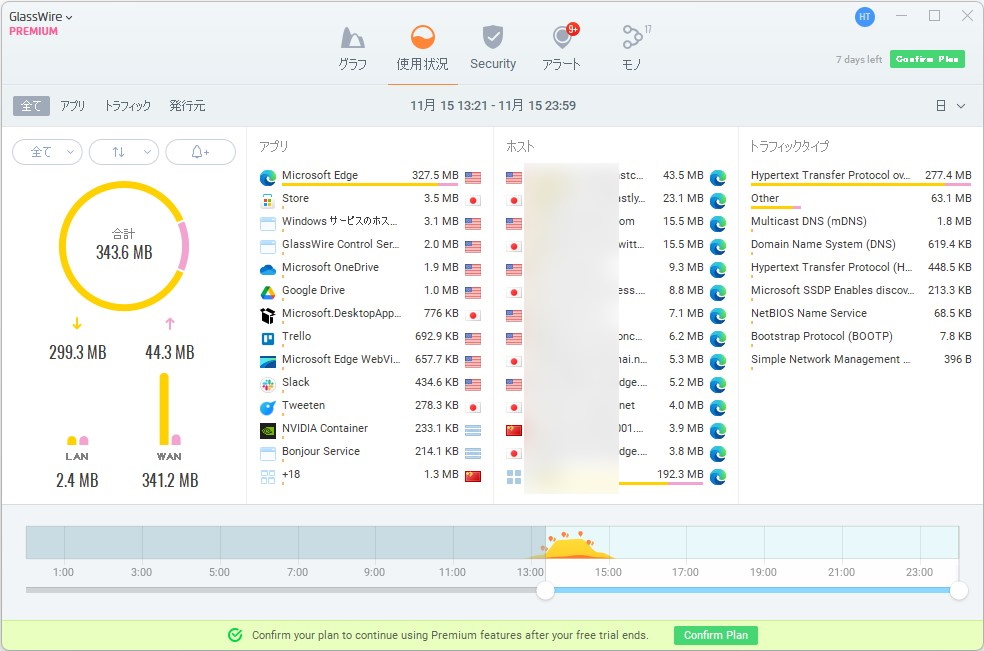Click Edge icon beside 192.3 MB host
The width and height of the screenshot is (984, 651).
(718, 476)
